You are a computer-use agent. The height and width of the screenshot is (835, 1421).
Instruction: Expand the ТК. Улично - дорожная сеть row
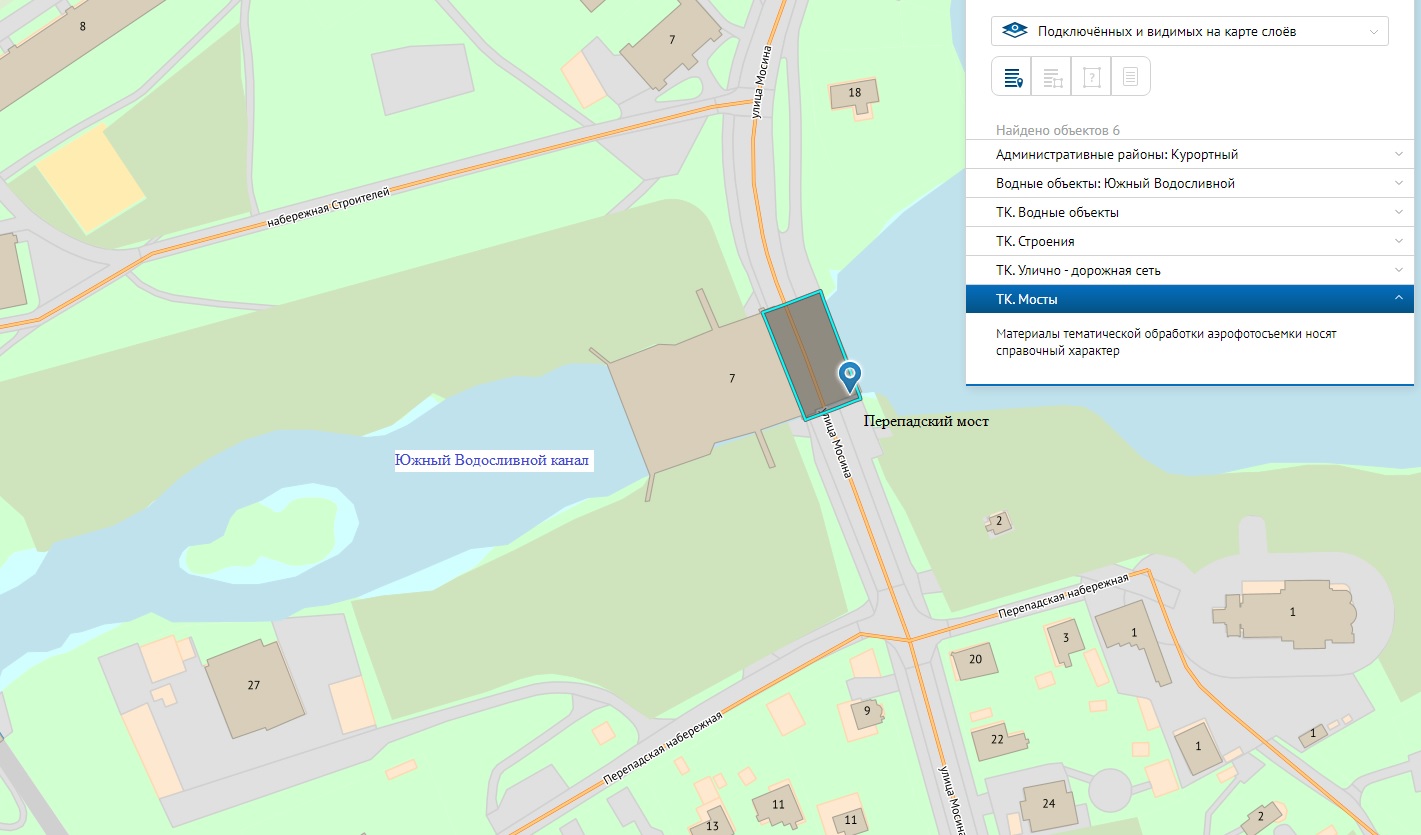click(x=1189, y=271)
